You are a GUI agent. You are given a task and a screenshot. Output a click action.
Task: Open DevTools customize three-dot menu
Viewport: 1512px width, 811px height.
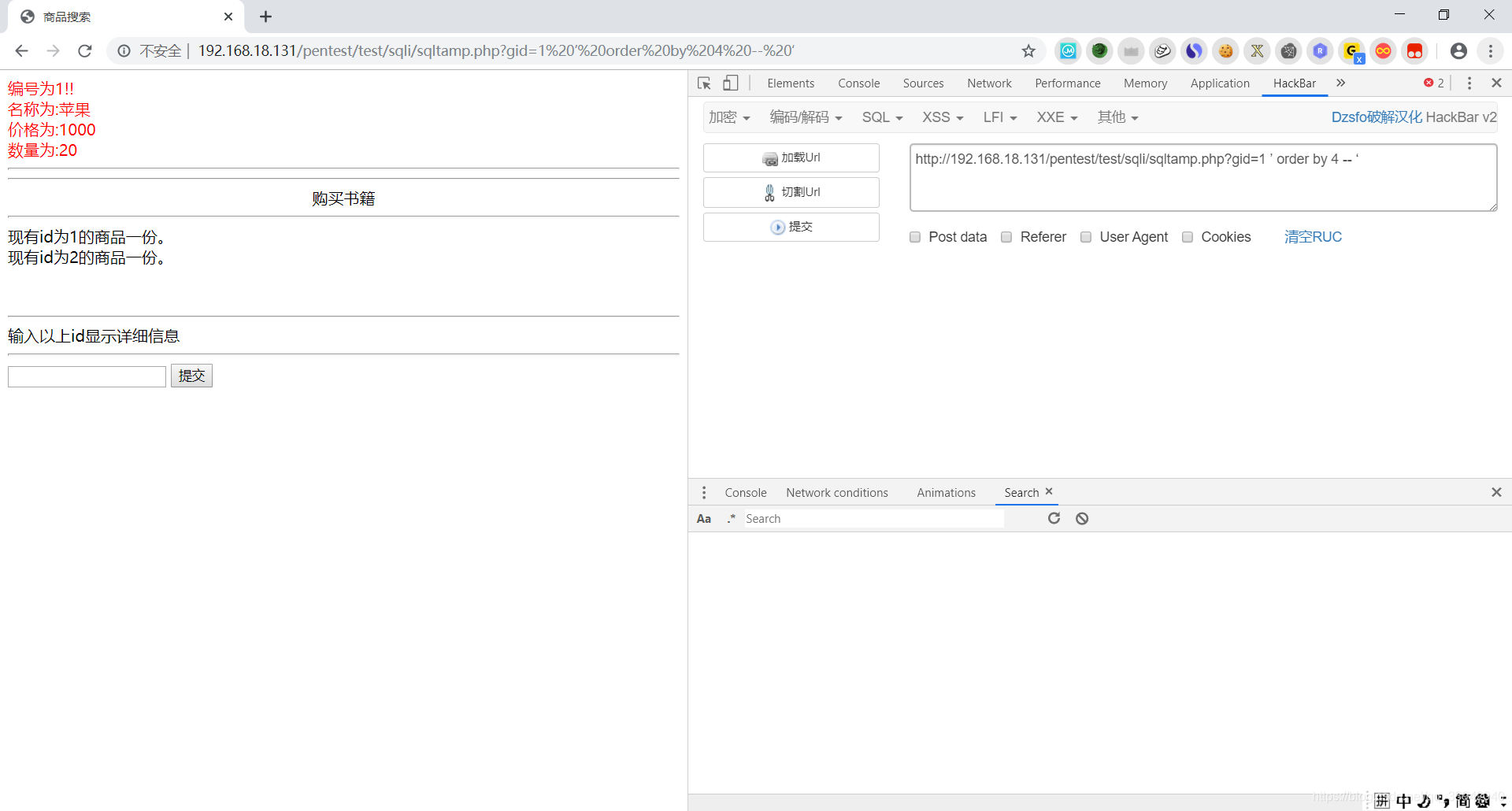1469,83
